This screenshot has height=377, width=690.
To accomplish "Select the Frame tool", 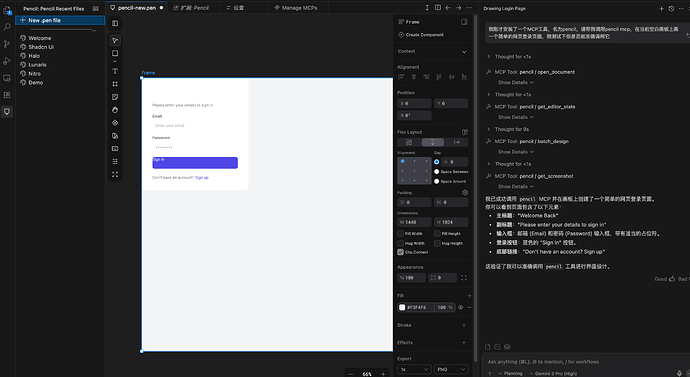I will pyautogui.click(x=115, y=84).
